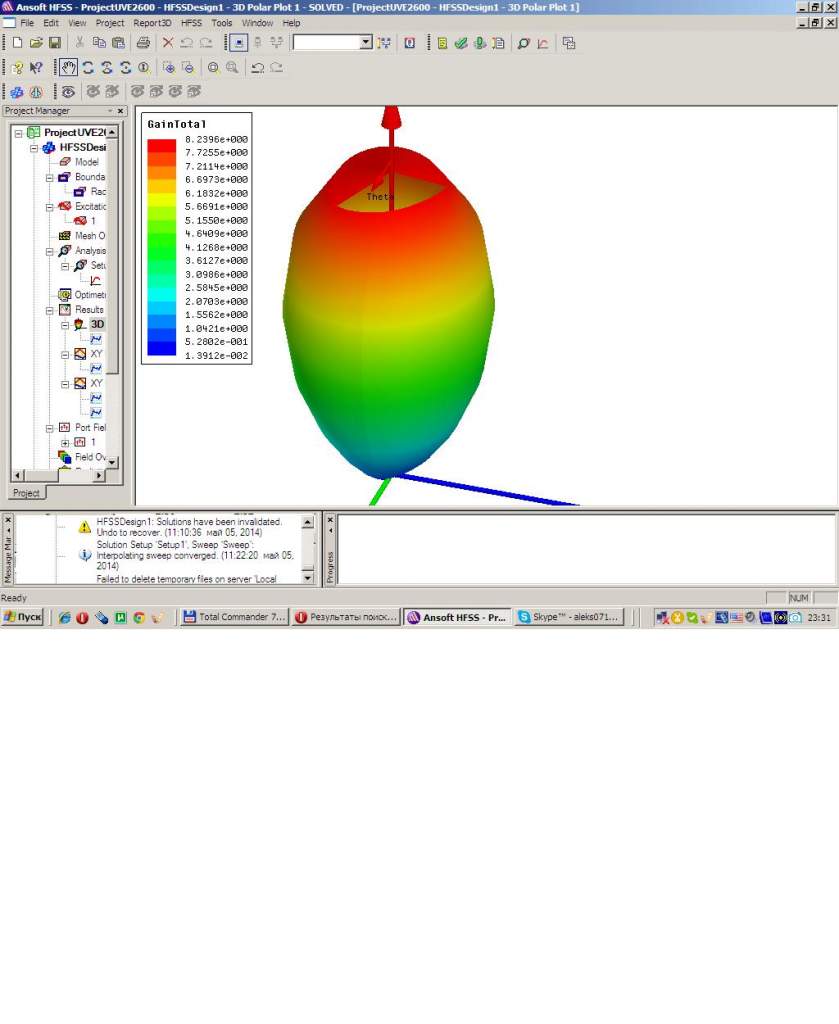Click the Validate green checkmark icon
The image size is (839, 1024).
click(x=461, y=43)
